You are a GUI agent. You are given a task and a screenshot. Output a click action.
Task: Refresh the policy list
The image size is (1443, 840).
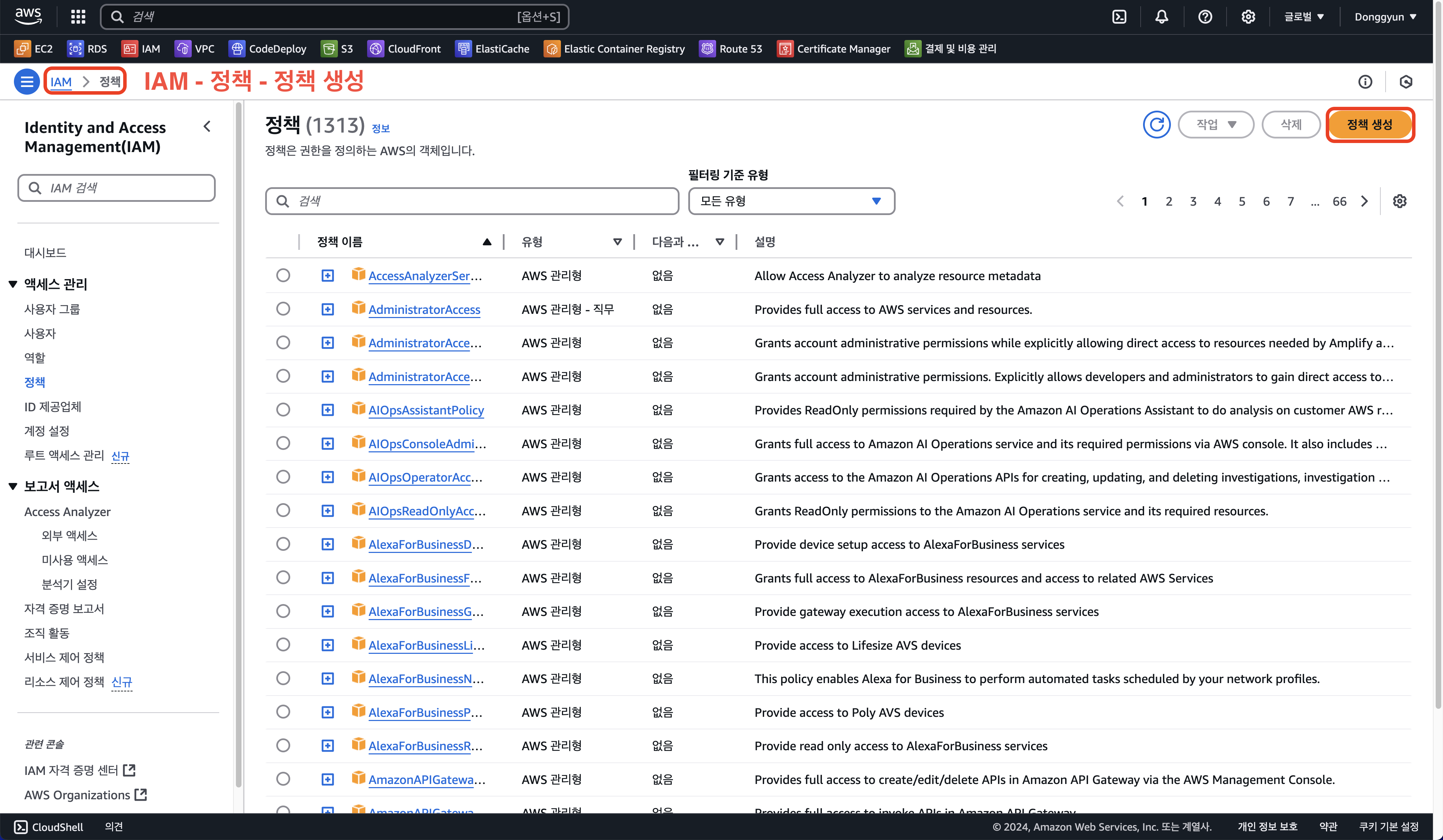[1156, 124]
